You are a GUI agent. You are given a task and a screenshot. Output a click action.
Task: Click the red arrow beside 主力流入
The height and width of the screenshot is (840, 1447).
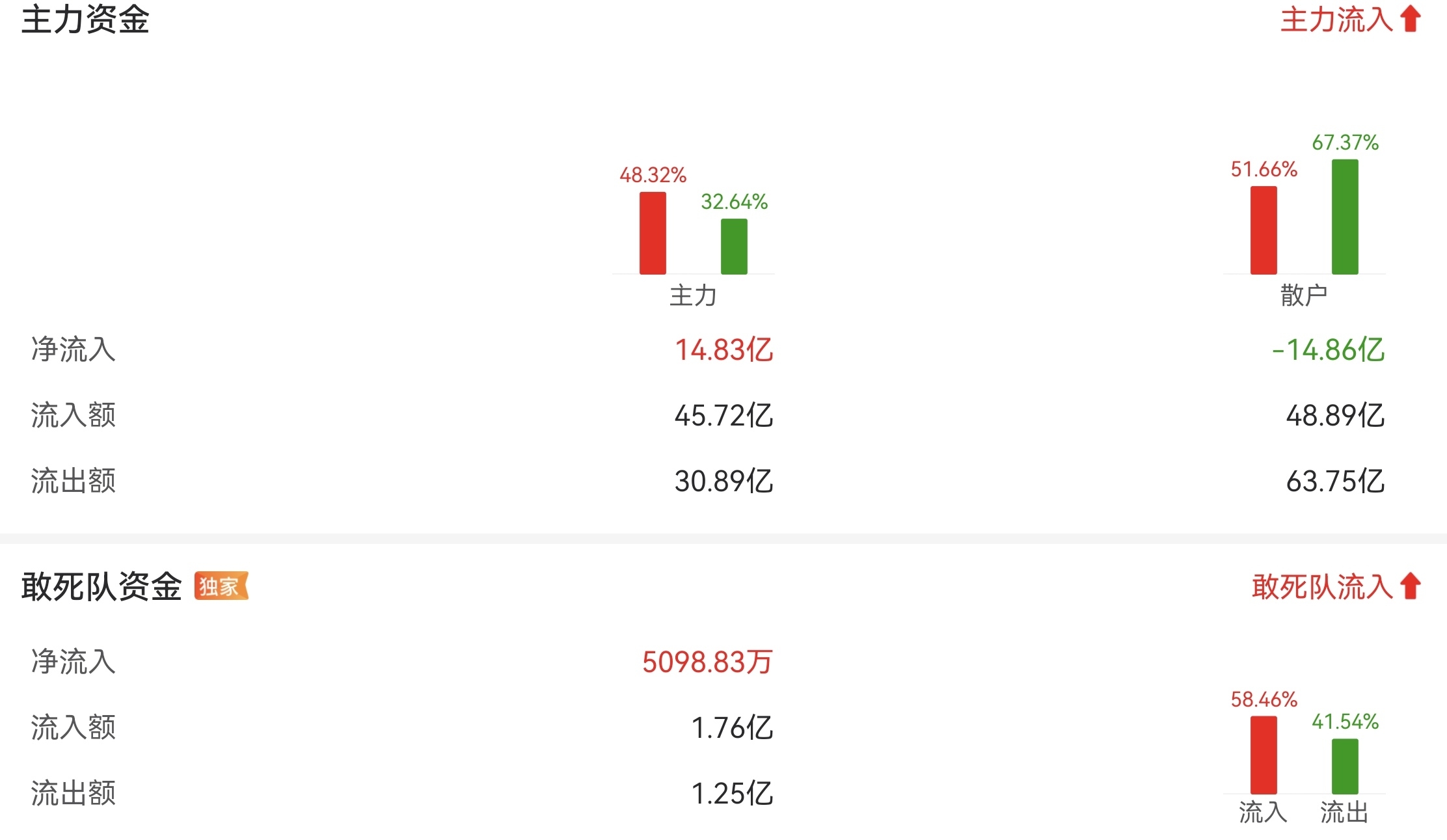pyautogui.click(x=1410, y=19)
